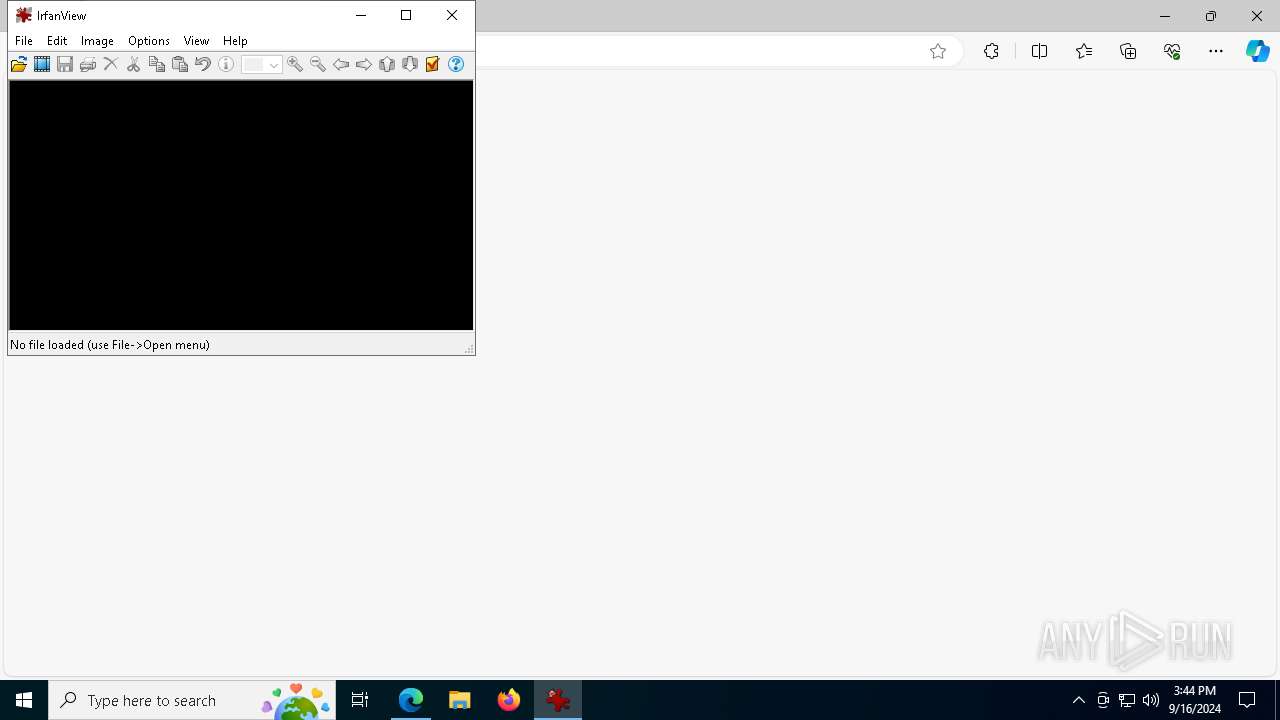Screen dimensions: 1280x720
Task: Toggle Split screen icon in Edge
Action: point(1039,51)
